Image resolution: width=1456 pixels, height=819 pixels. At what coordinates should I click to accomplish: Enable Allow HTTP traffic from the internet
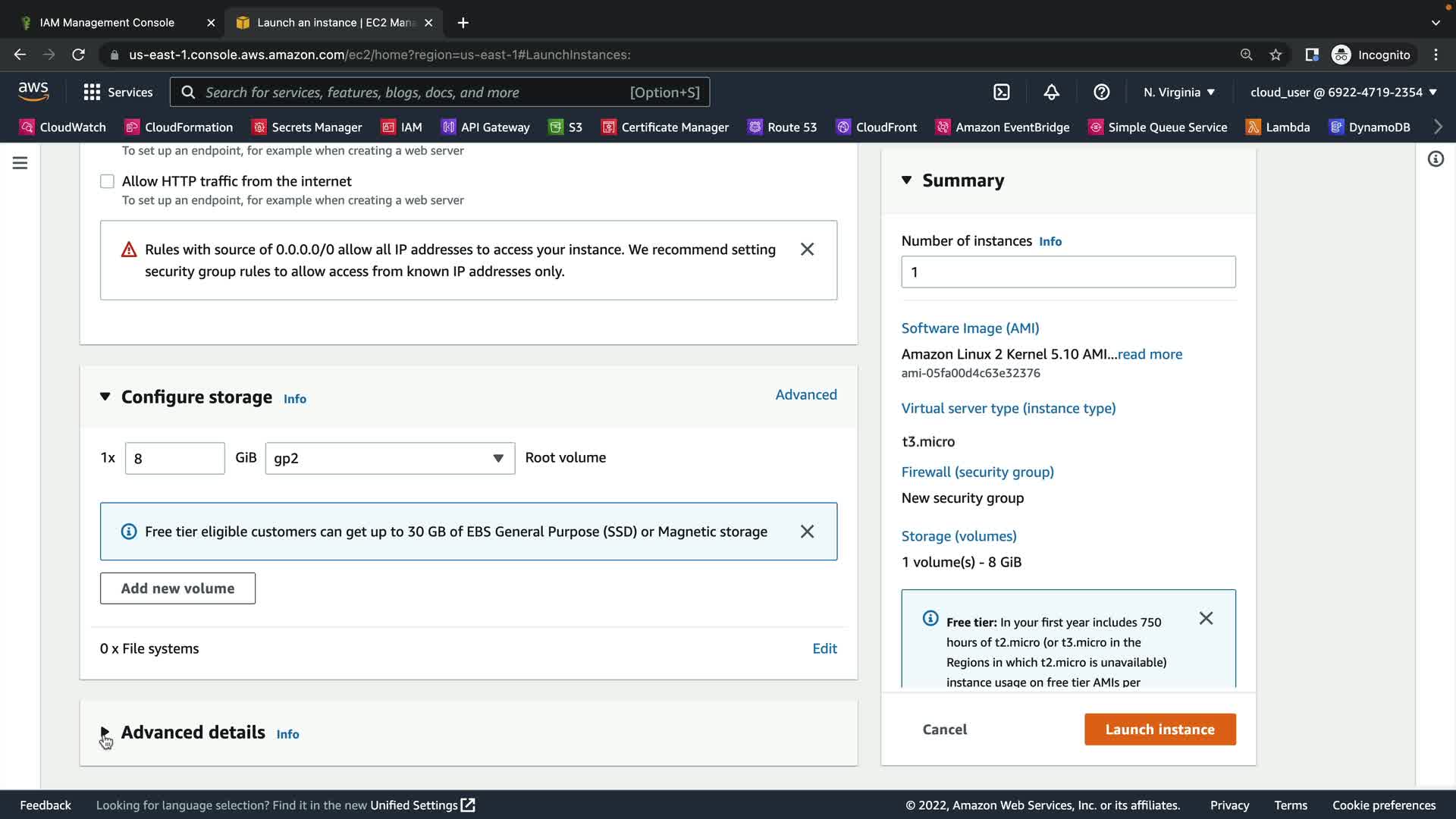point(108,181)
